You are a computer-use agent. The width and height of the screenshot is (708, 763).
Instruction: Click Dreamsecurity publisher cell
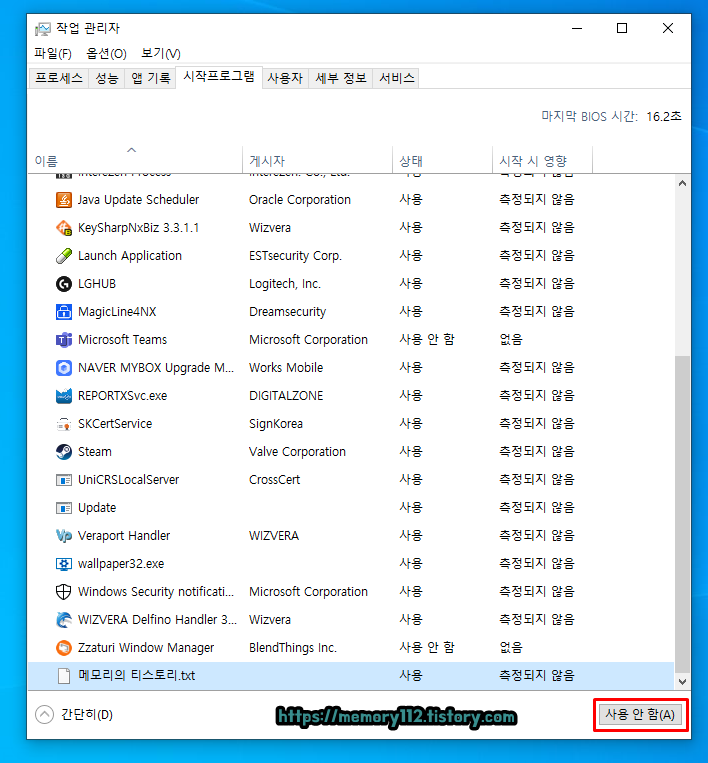[288, 311]
